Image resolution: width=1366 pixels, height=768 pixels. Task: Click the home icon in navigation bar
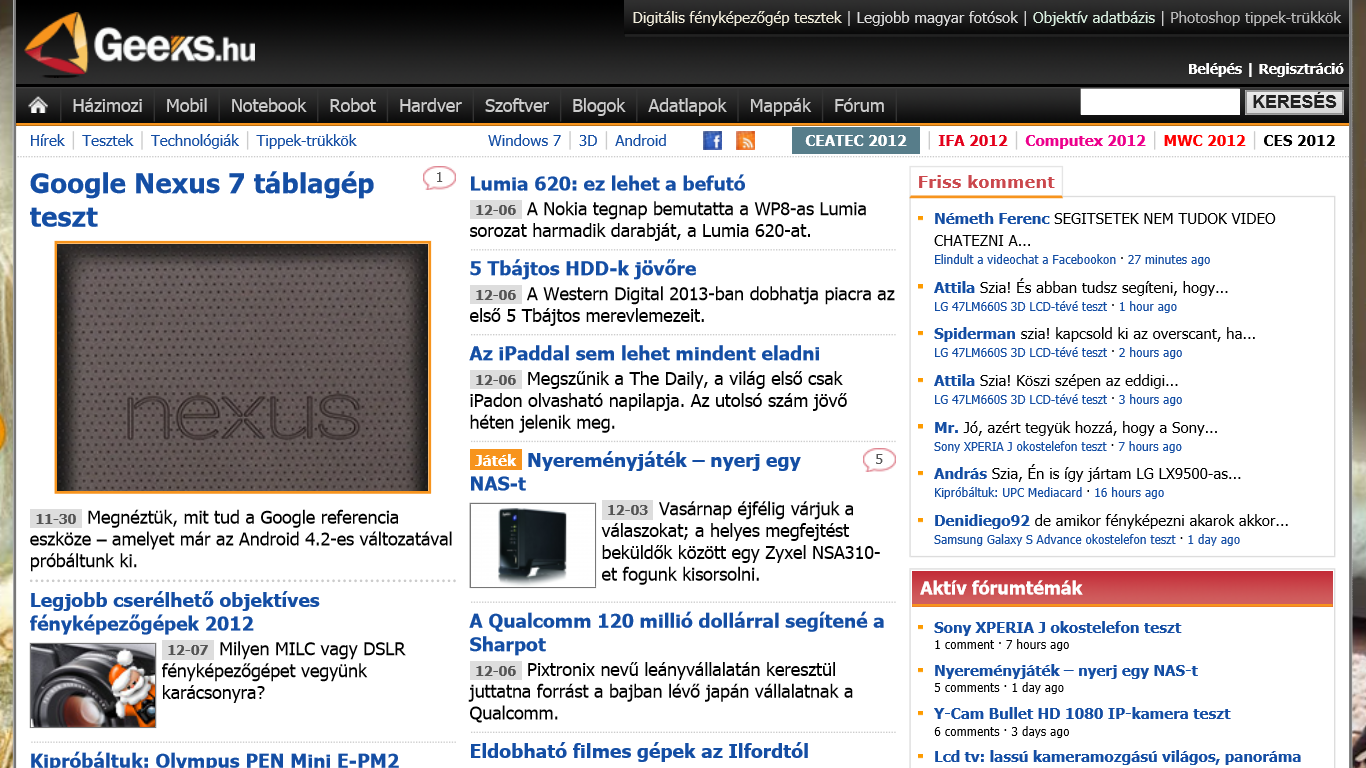point(38,106)
